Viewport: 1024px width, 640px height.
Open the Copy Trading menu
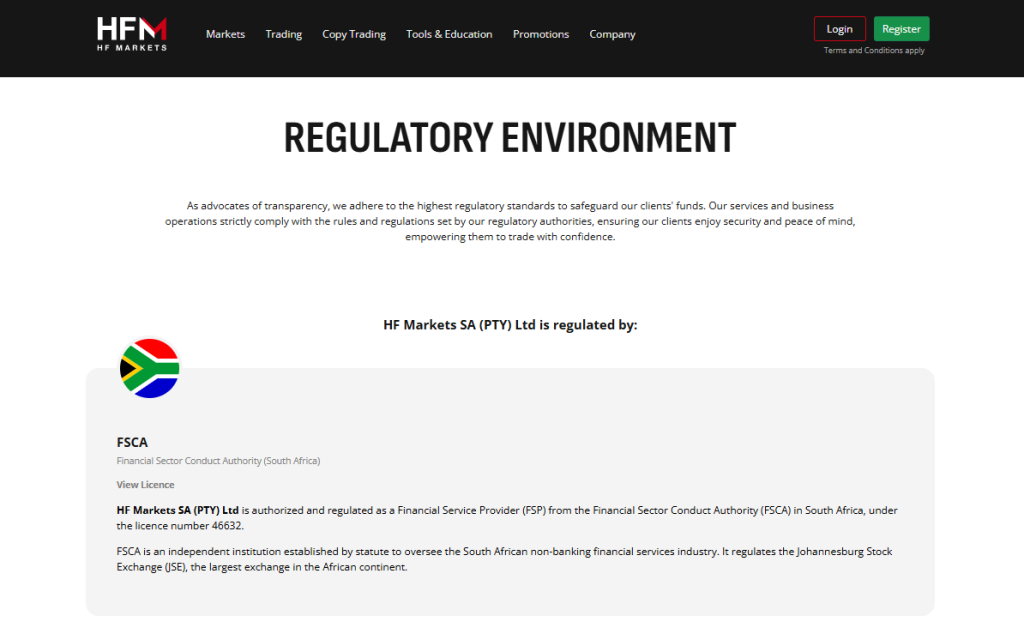[353, 34]
